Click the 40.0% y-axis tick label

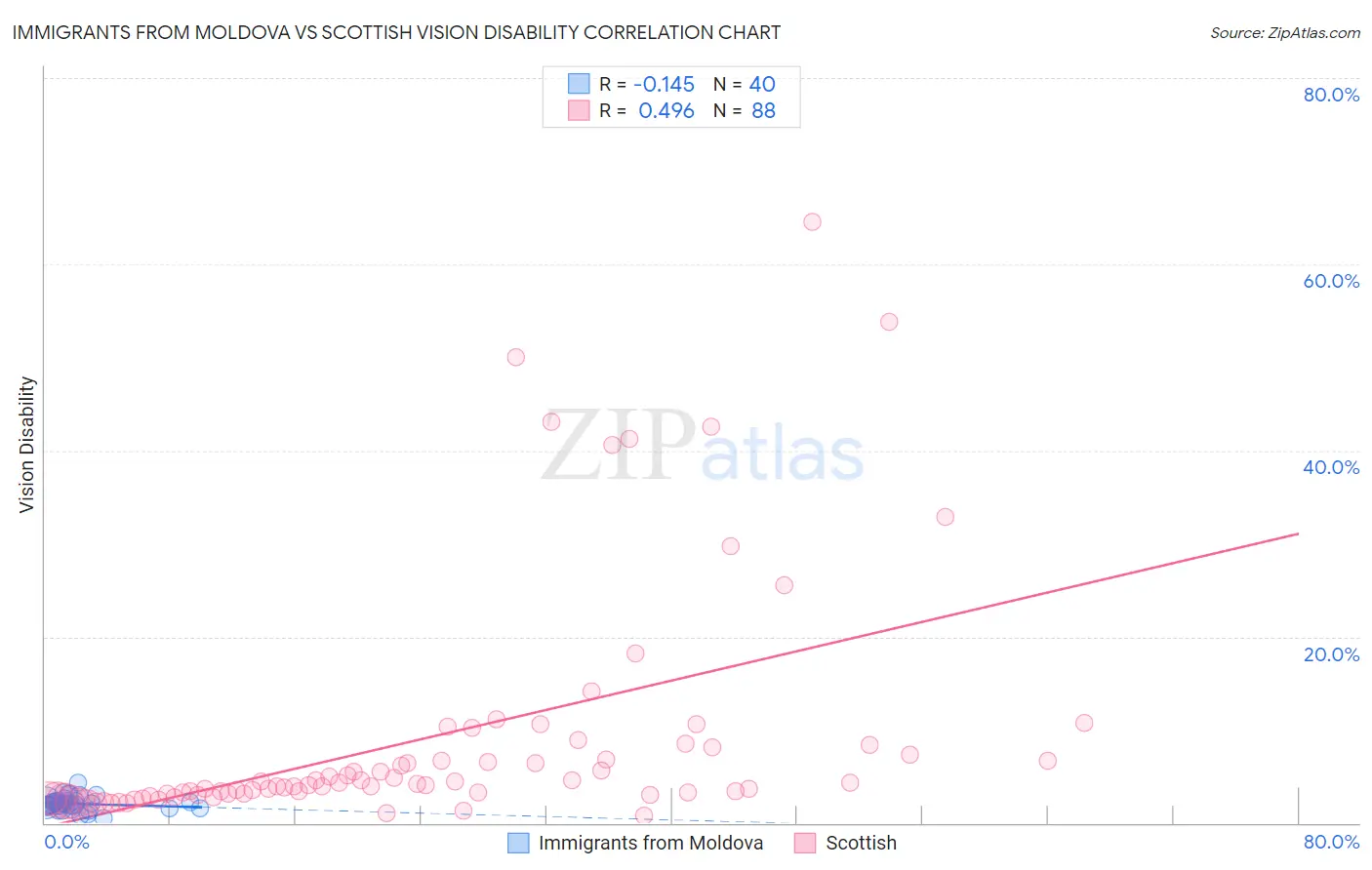[x=1331, y=467]
